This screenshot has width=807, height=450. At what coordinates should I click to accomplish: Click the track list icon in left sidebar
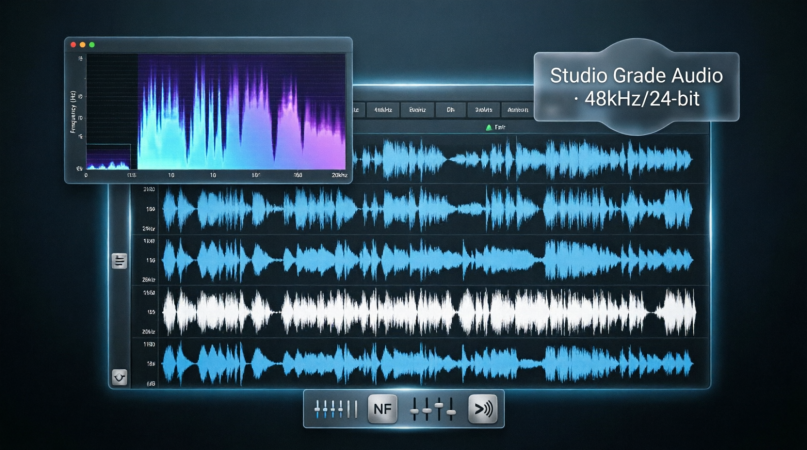click(119, 261)
